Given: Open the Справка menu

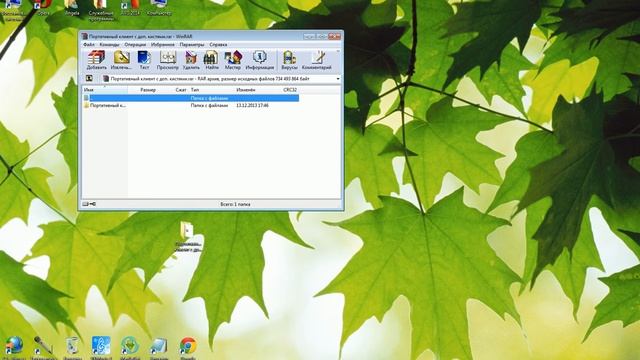Looking at the screenshot, I should (x=218, y=44).
